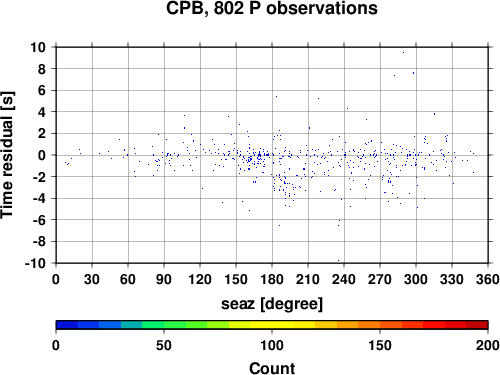Click the x-axis tick label 90
The width and height of the screenshot is (500, 375).
tap(164, 279)
